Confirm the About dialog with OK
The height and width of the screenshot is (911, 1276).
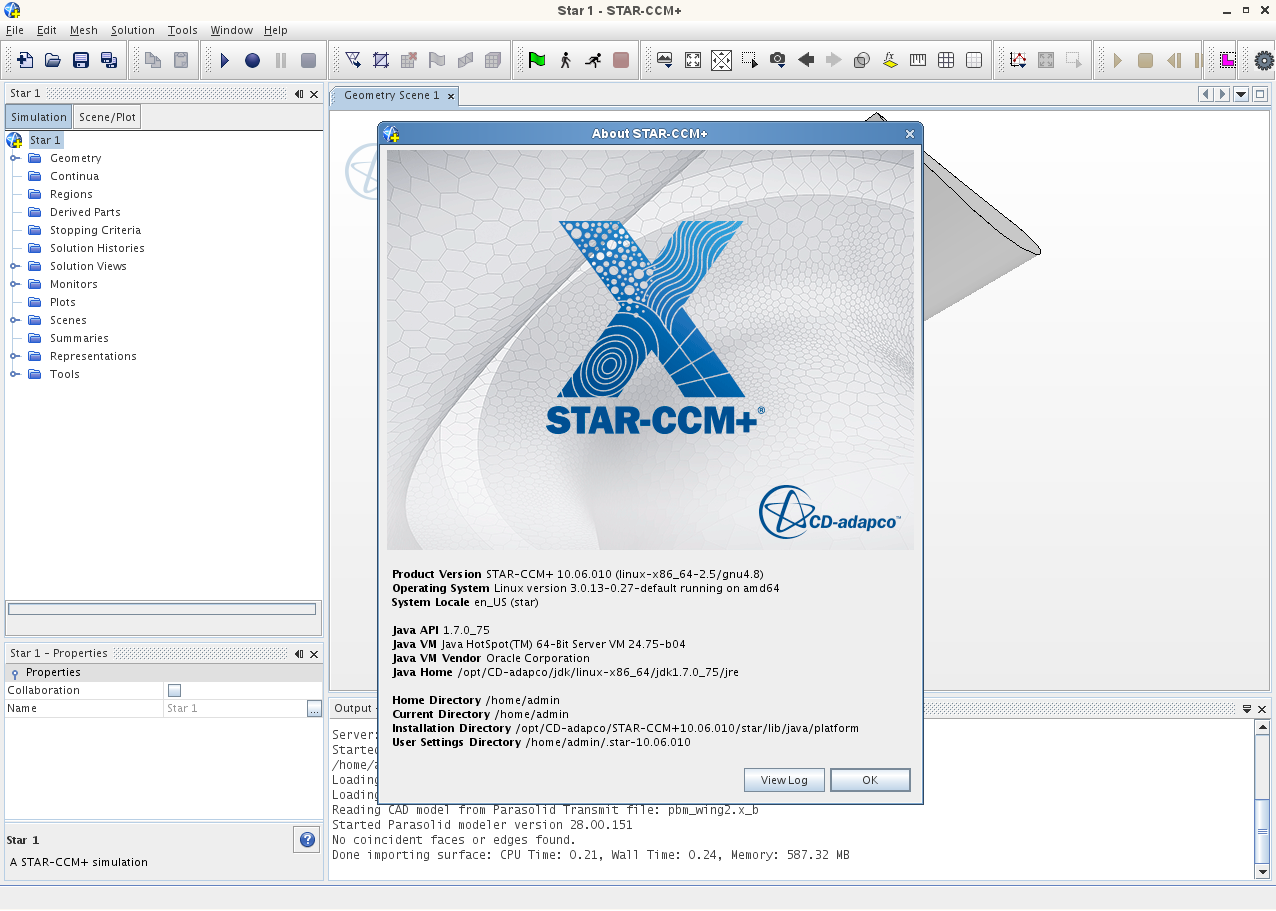tap(870, 780)
